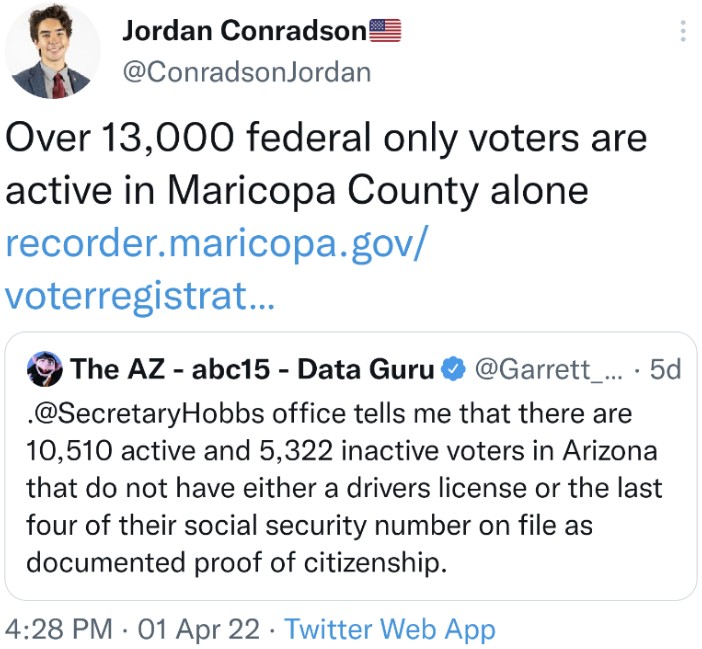Viewport: 702px width, 649px height.
Task: Open the Twitter Web App source link
Action: pos(390,629)
